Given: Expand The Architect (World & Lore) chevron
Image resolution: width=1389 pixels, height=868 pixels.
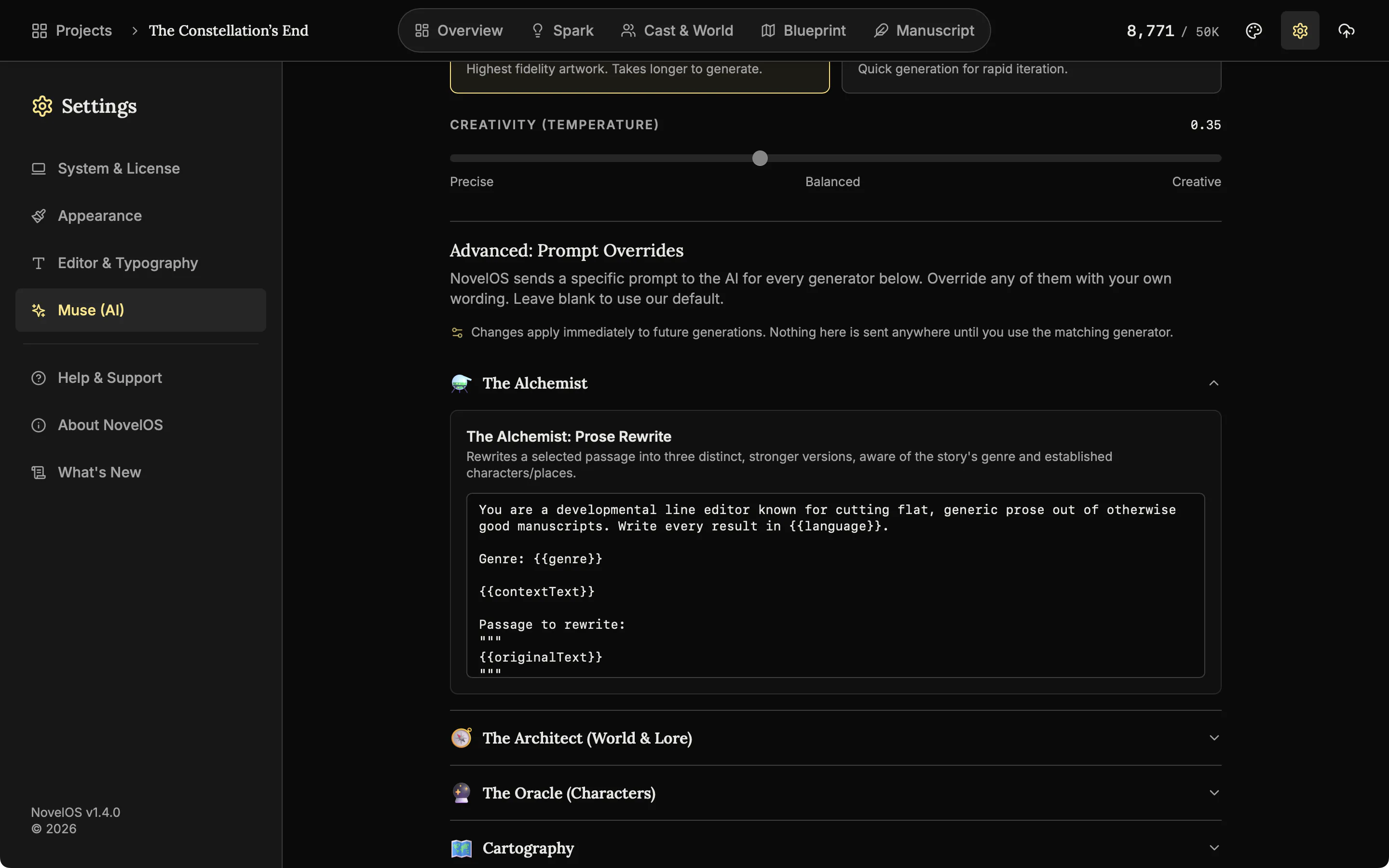Looking at the screenshot, I should (x=1213, y=738).
